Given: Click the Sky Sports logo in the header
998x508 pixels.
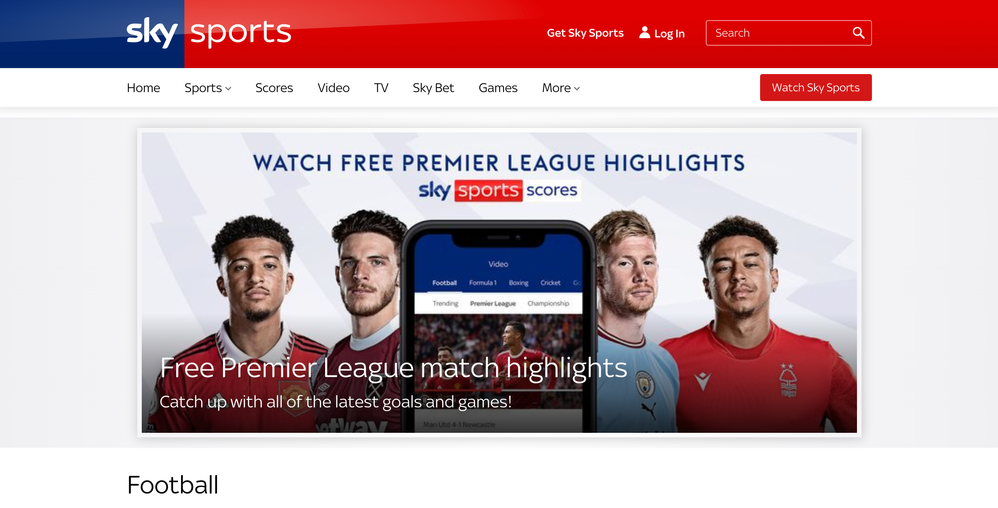Looking at the screenshot, I should click(x=209, y=32).
